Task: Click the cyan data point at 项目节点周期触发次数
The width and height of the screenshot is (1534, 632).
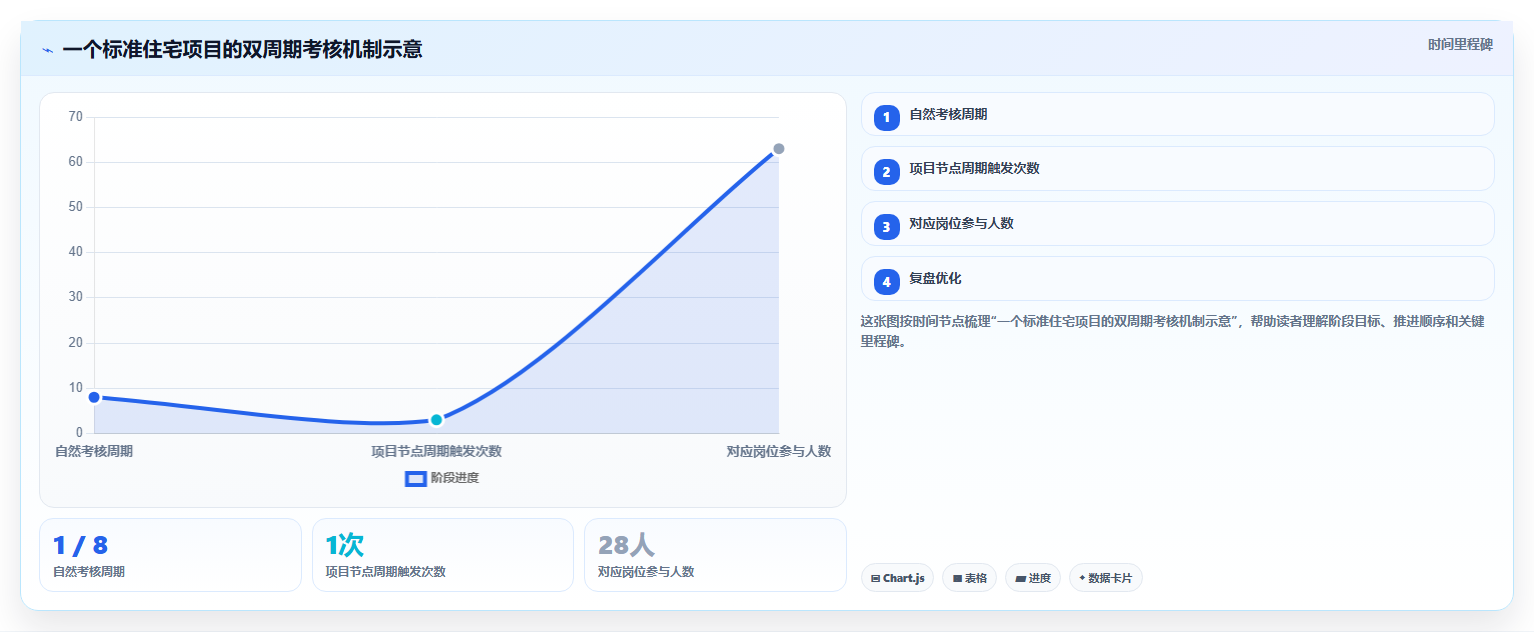Action: (436, 420)
